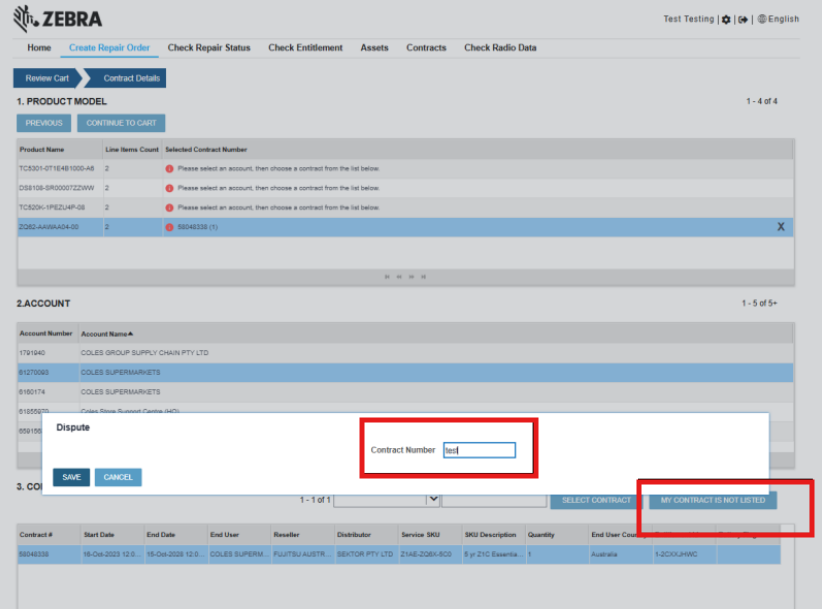The width and height of the screenshot is (822, 609).
Task: Click MY CONTRACT IS NOT LISTED button
Action: click(x=713, y=501)
